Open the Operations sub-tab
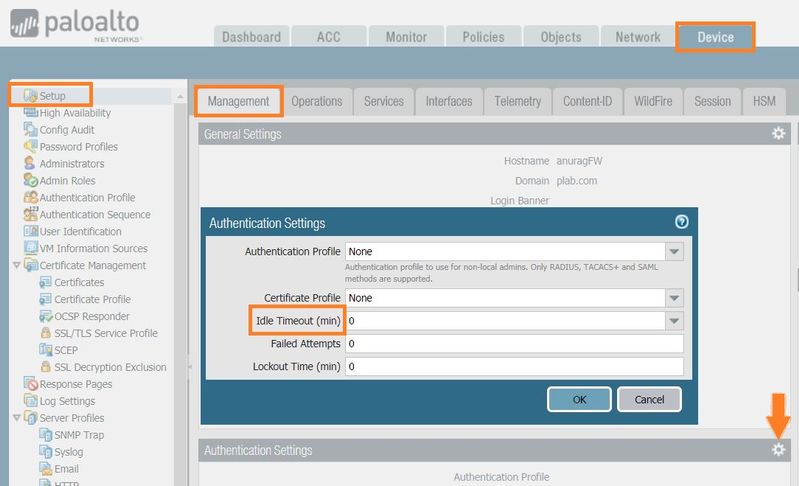799x486 pixels. 317,101
